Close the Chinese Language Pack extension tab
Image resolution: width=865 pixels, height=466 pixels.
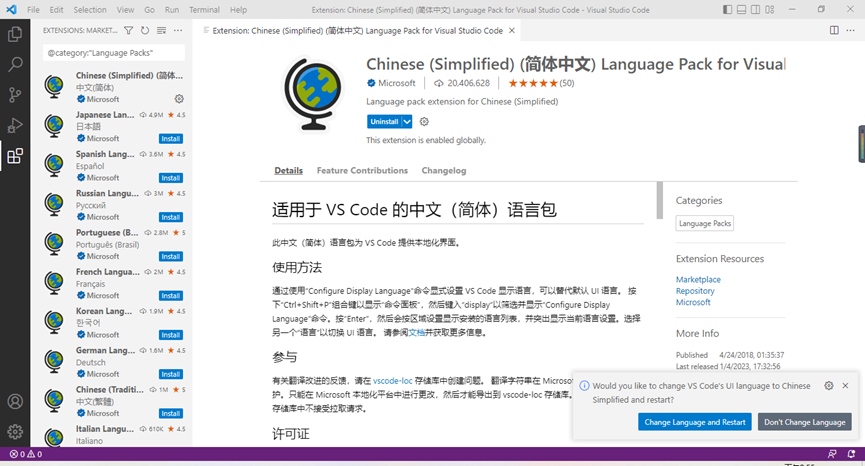[x=512, y=30]
